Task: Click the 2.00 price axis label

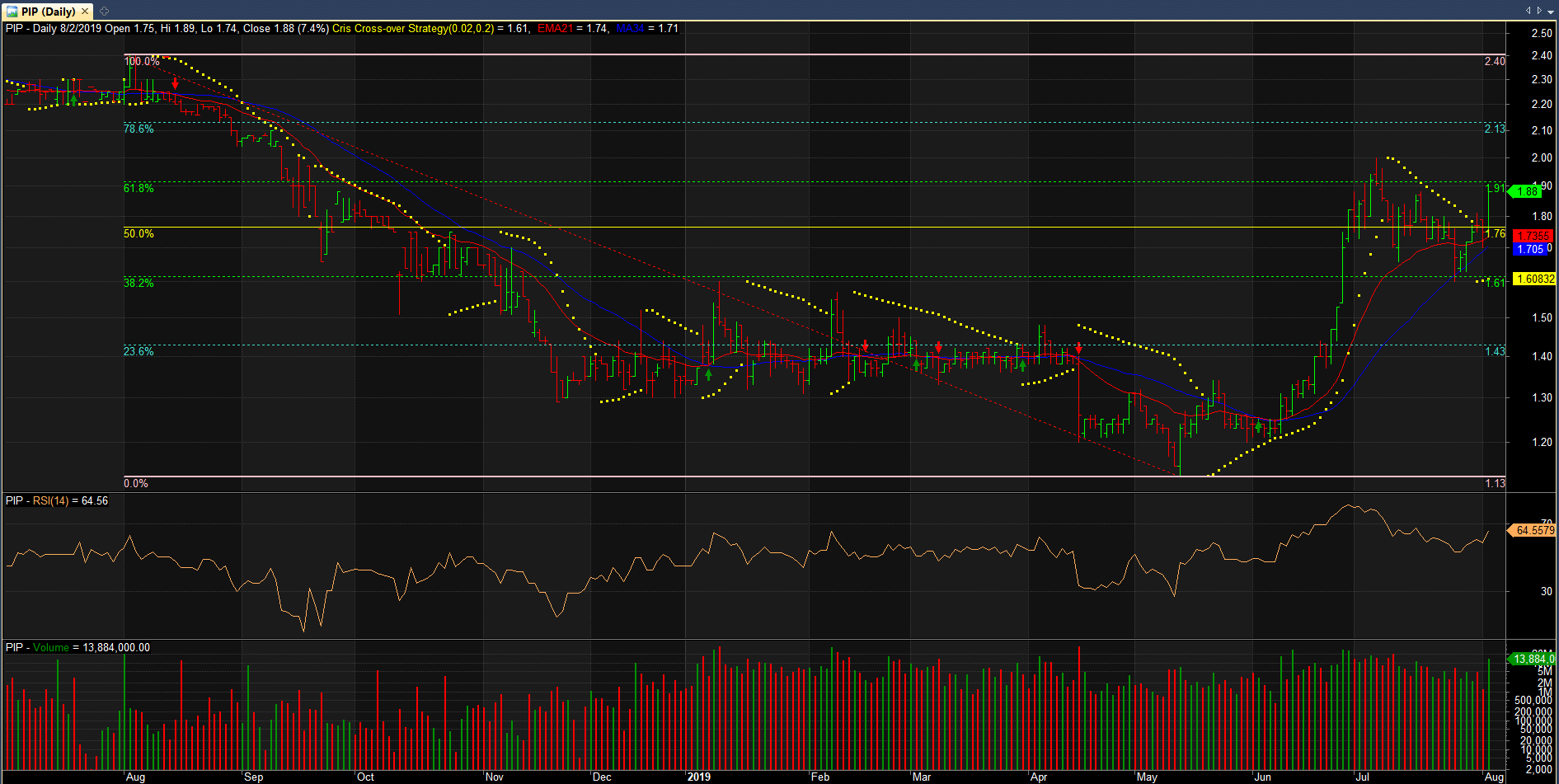Action: pos(1542,158)
